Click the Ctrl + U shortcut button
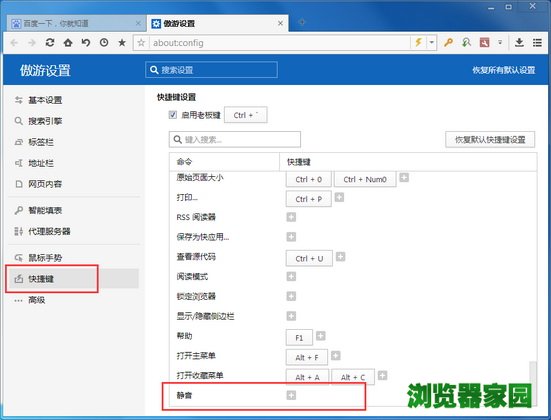This screenshot has height=420, width=551. click(309, 258)
